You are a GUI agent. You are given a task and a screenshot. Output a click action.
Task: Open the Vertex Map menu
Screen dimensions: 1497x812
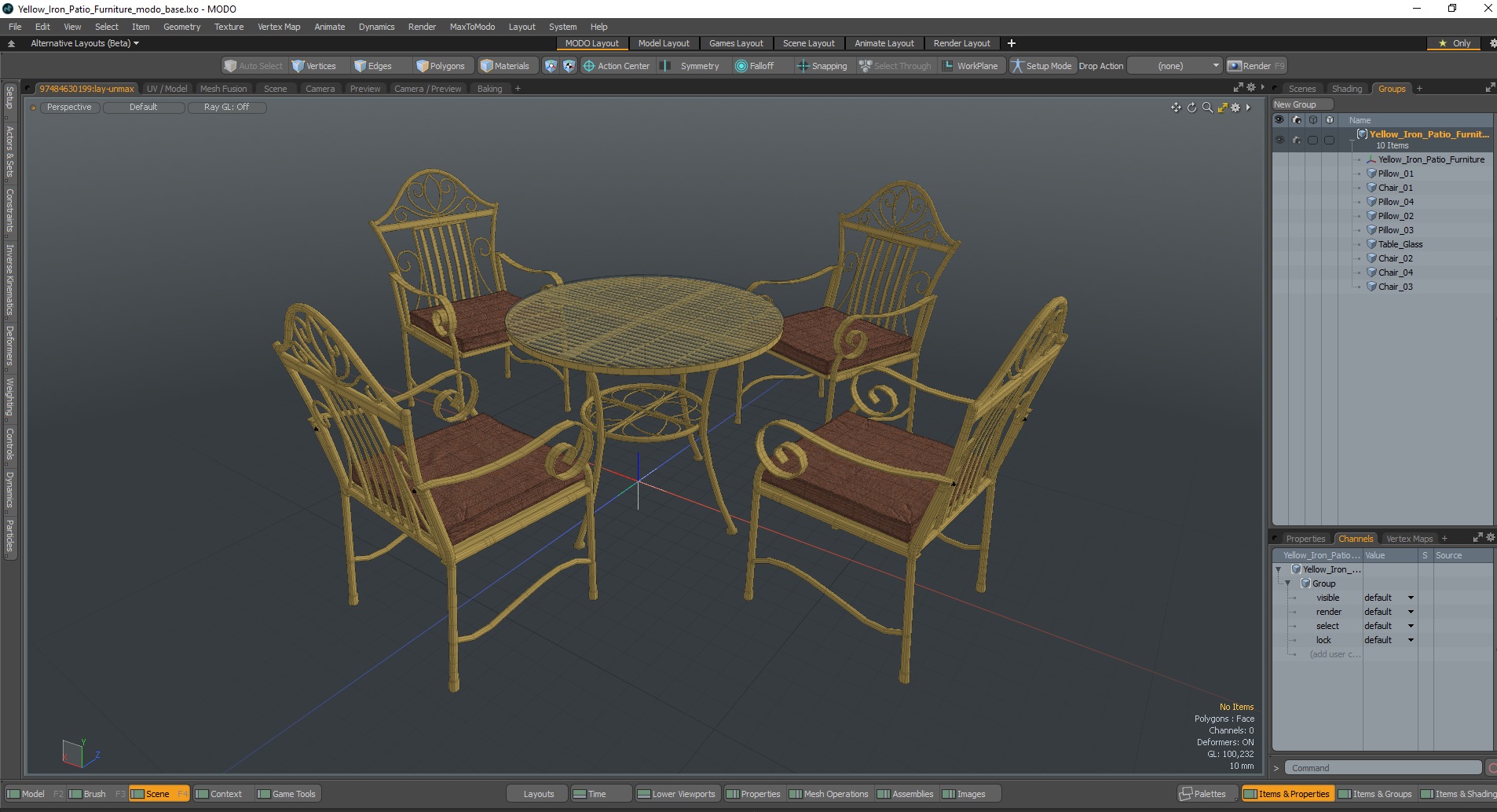(x=279, y=27)
